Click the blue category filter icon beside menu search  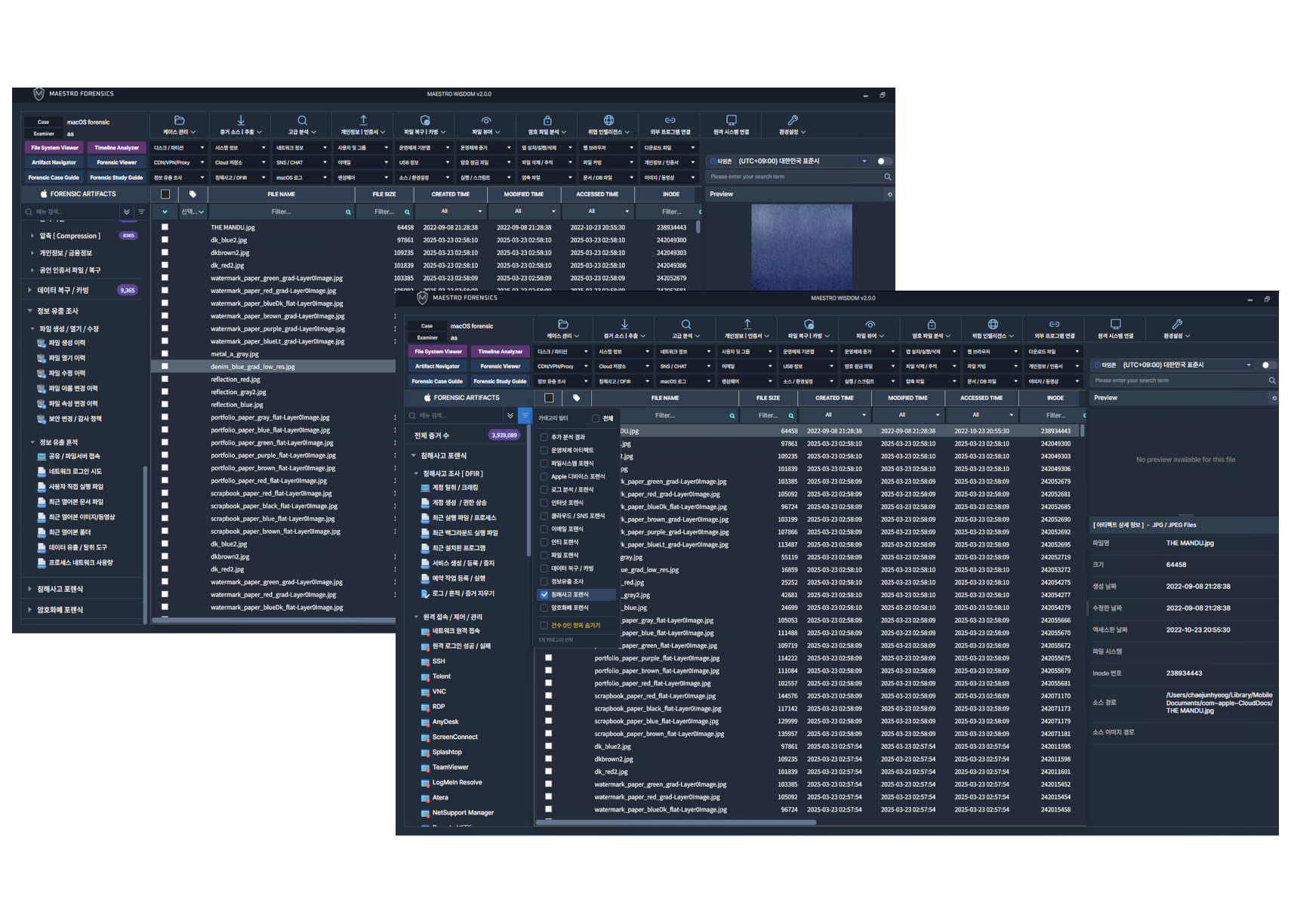coord(525,415)
